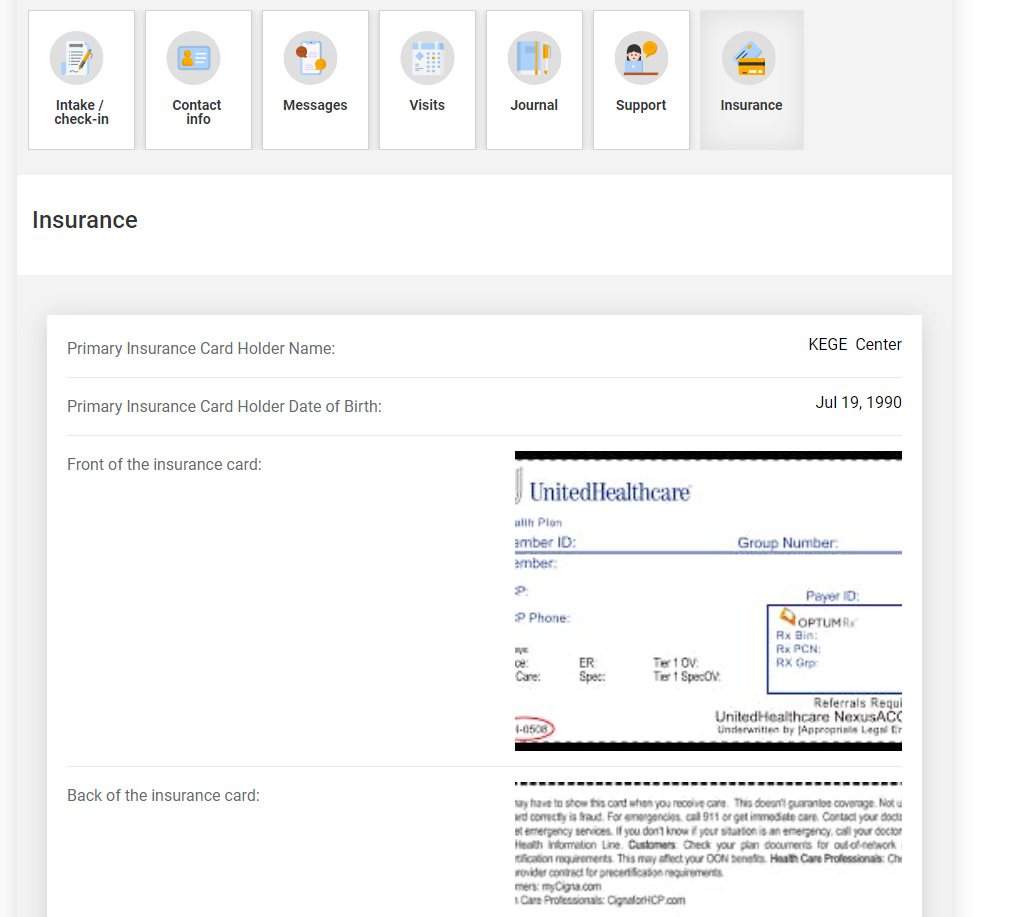The height and width of the screenshot is (917, 1014).
Task: View the front insurance card image
Action: [708, 601]
